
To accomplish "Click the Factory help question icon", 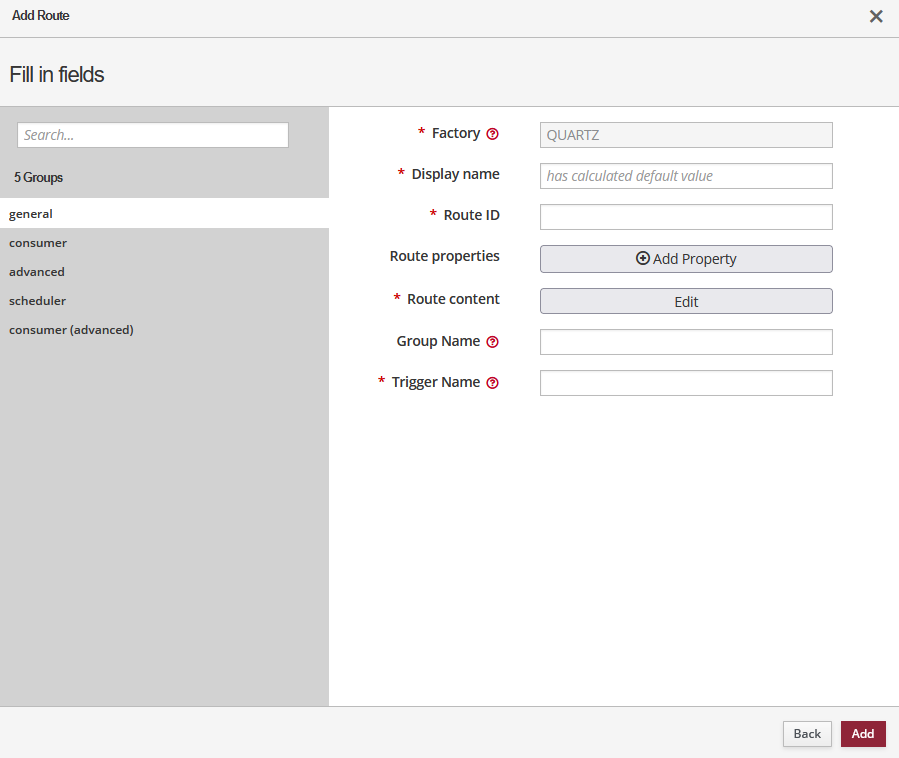I will (x=492, y=134).
